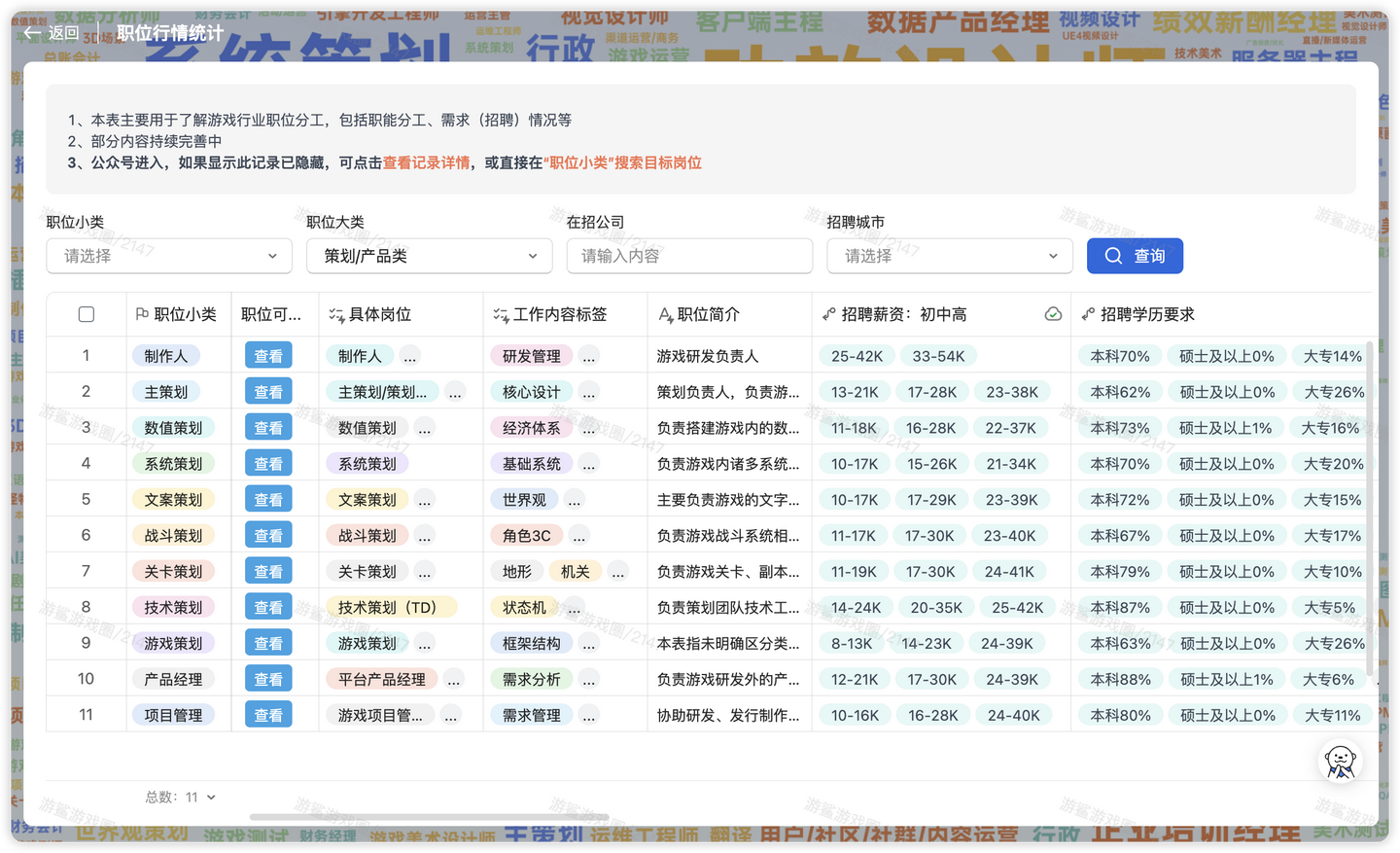Screen dimensions: 1400x853
Task: Click the cloud sync icon in 招聘薪资 header
Action: point(1052,314)
